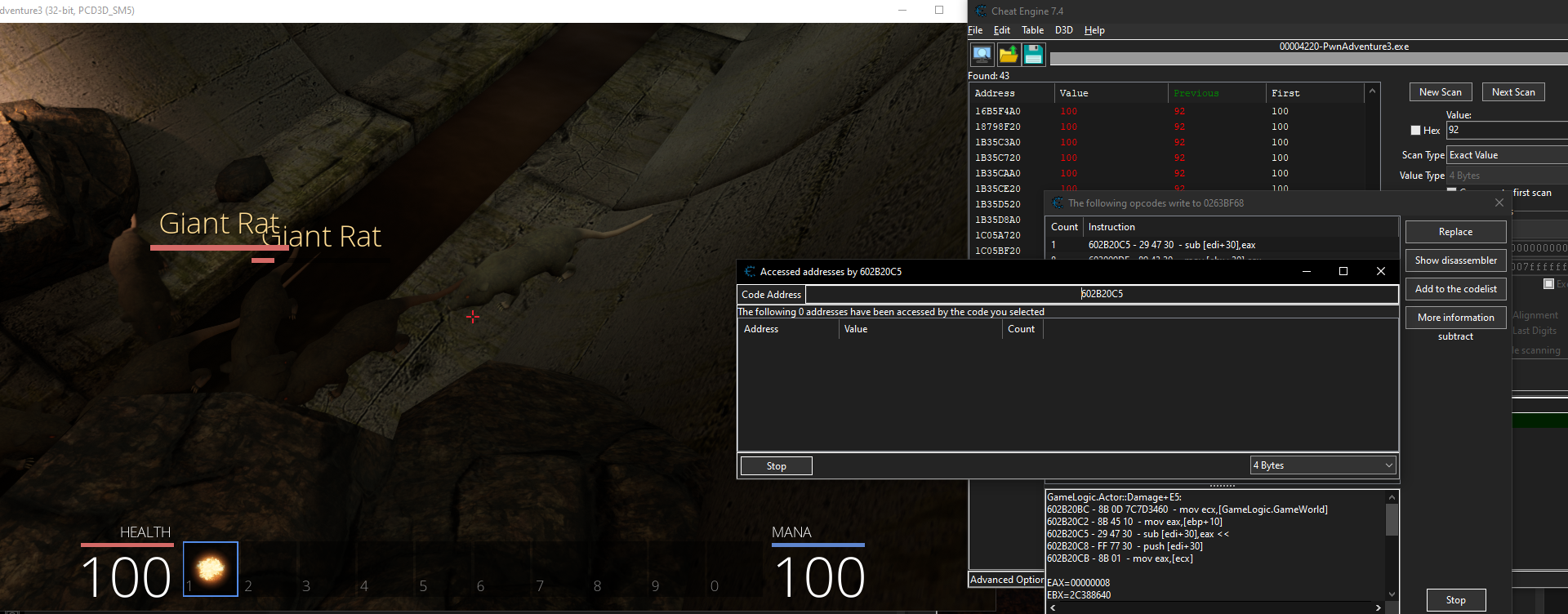Select address row 1B35C720
This screenshot has height=614, width=1568.
click(1166, 158)
